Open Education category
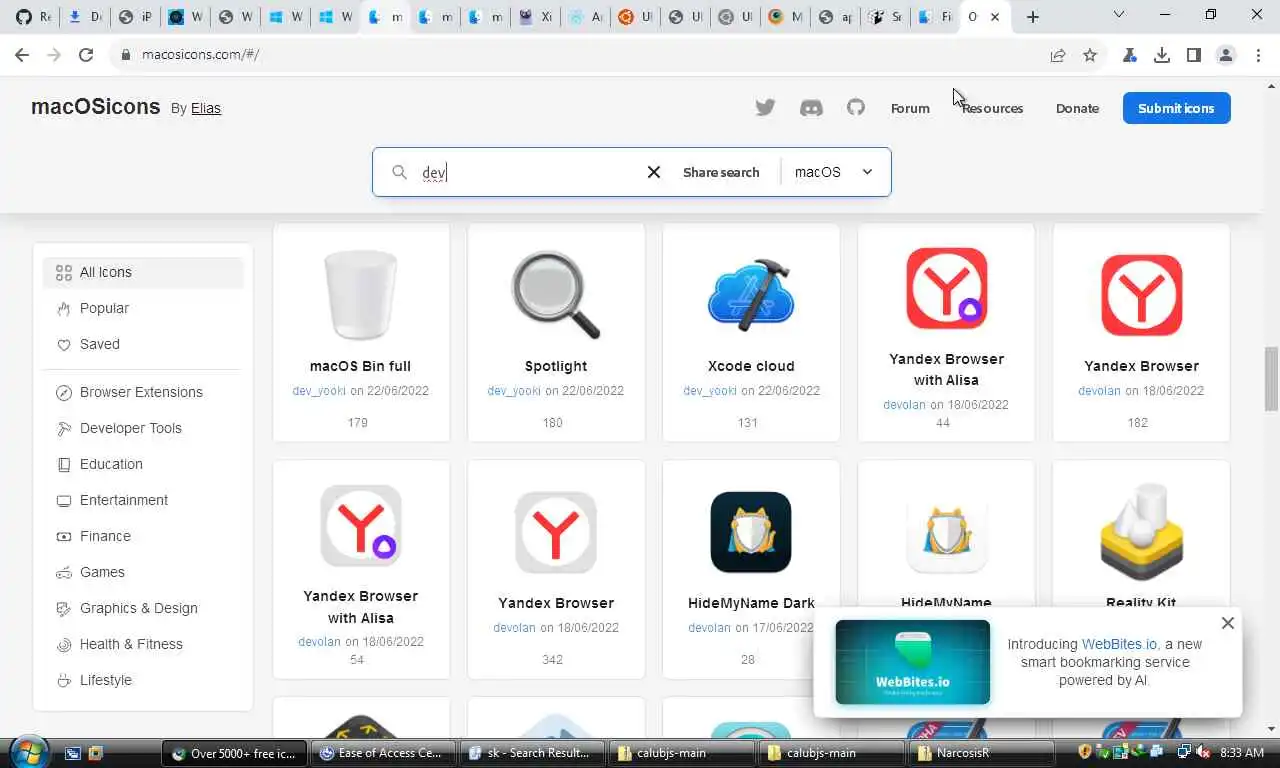This screenshot has height=768, width=1280. click(143, 464)
